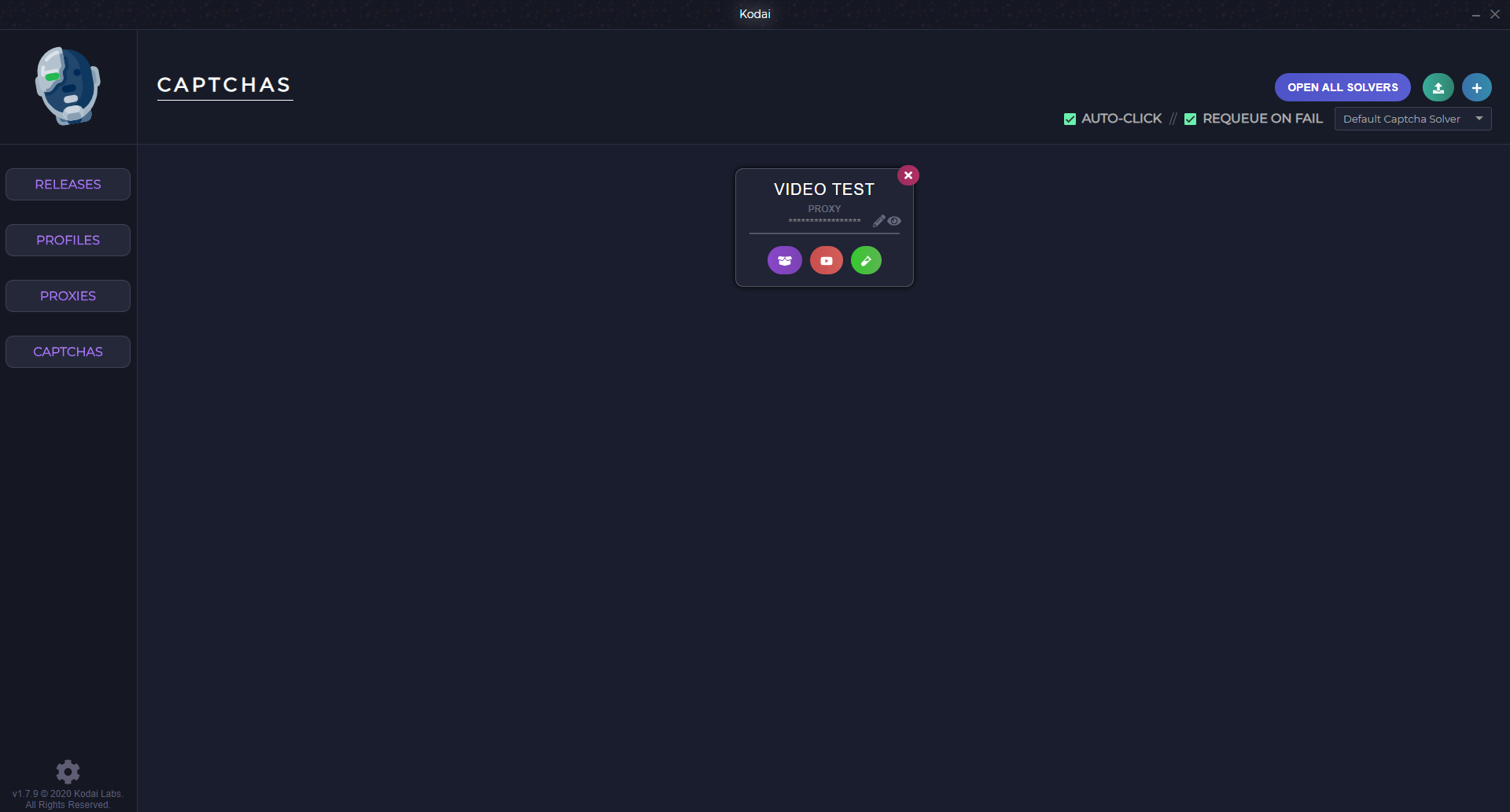The image size is (1510, 812).
Task: Uncheck the REQUEUE ON FAIL checkbox
Action: (x=1190, y=119)
